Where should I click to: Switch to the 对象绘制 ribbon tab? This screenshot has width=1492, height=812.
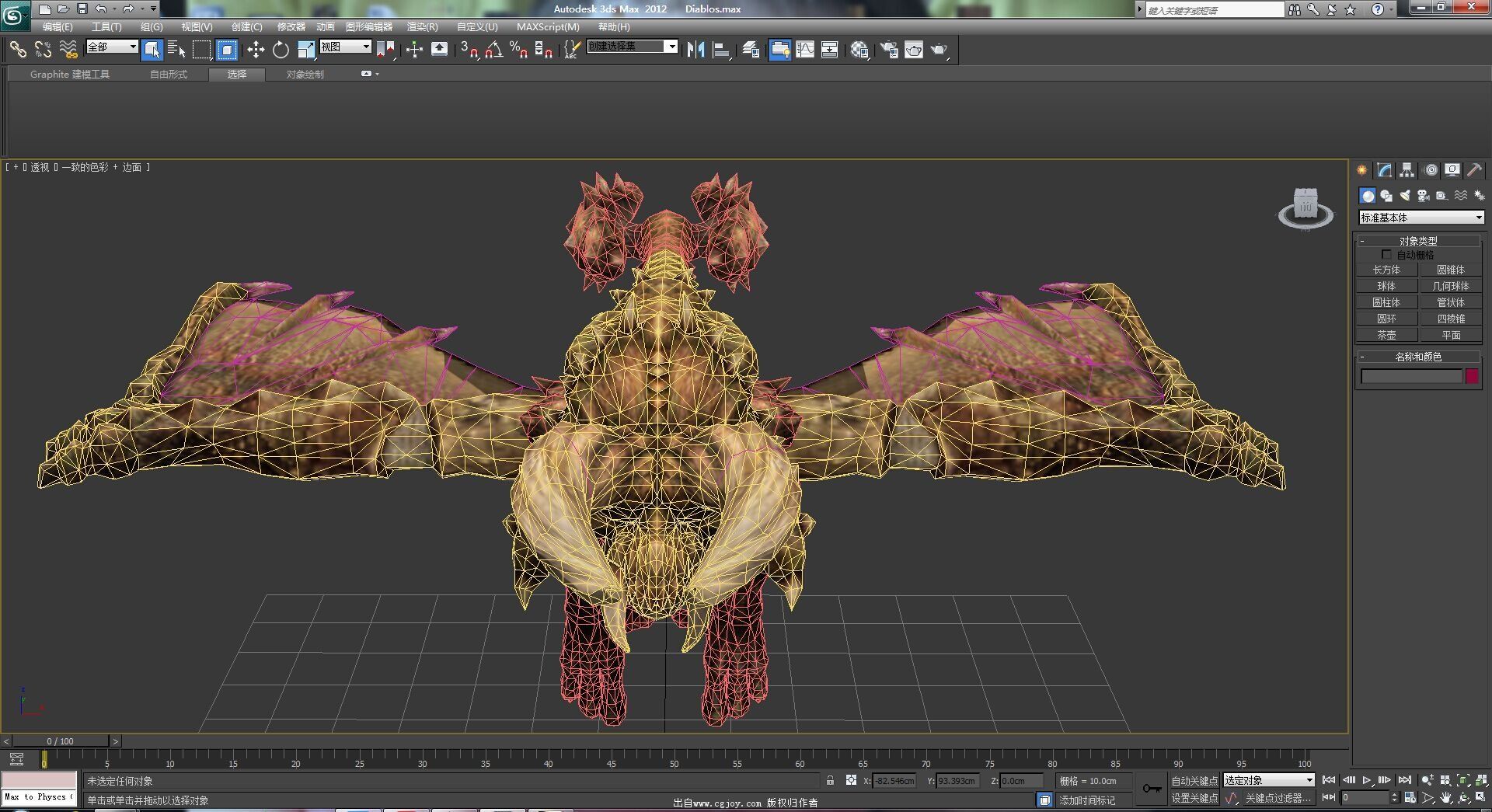(305, 75)
